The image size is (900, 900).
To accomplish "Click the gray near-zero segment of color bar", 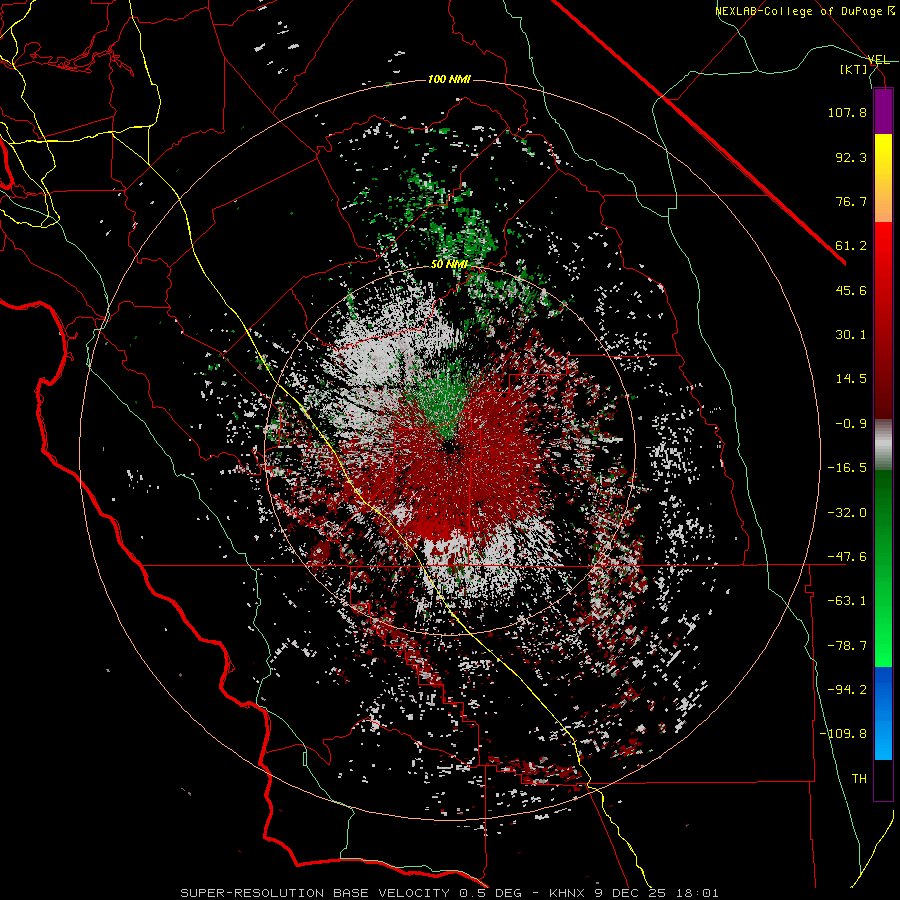I will tap(883, 444).
